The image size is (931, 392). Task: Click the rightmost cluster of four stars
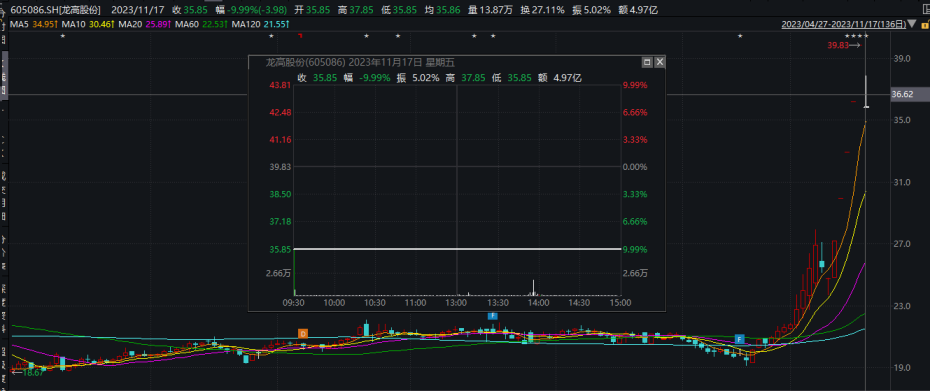857,37
